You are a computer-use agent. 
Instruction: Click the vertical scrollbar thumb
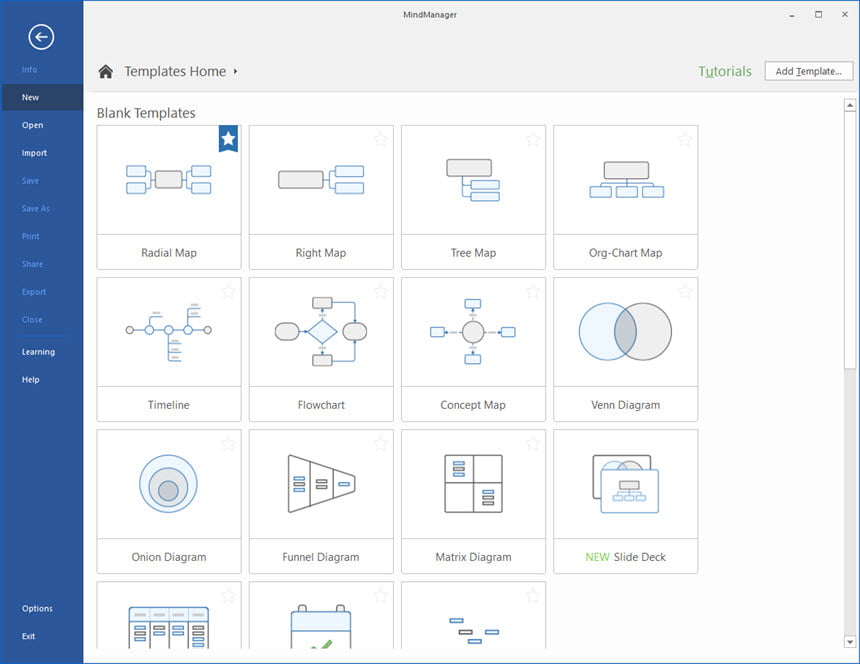coord(850,240)
